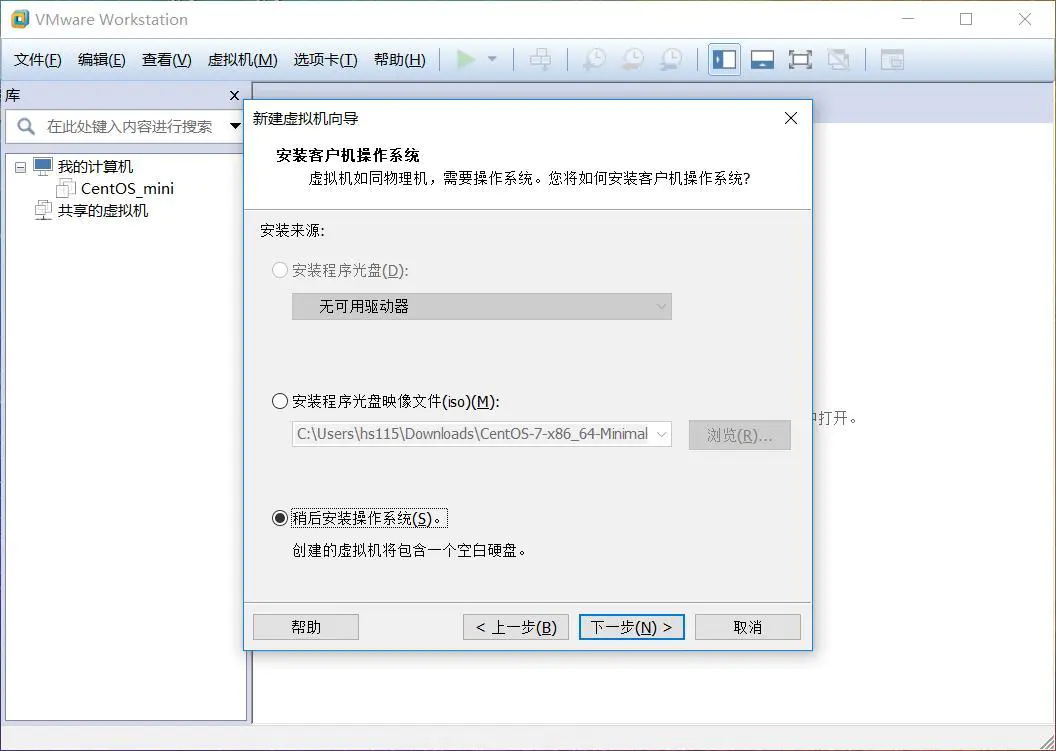Click the green Power On play icon

click(465, 59)
